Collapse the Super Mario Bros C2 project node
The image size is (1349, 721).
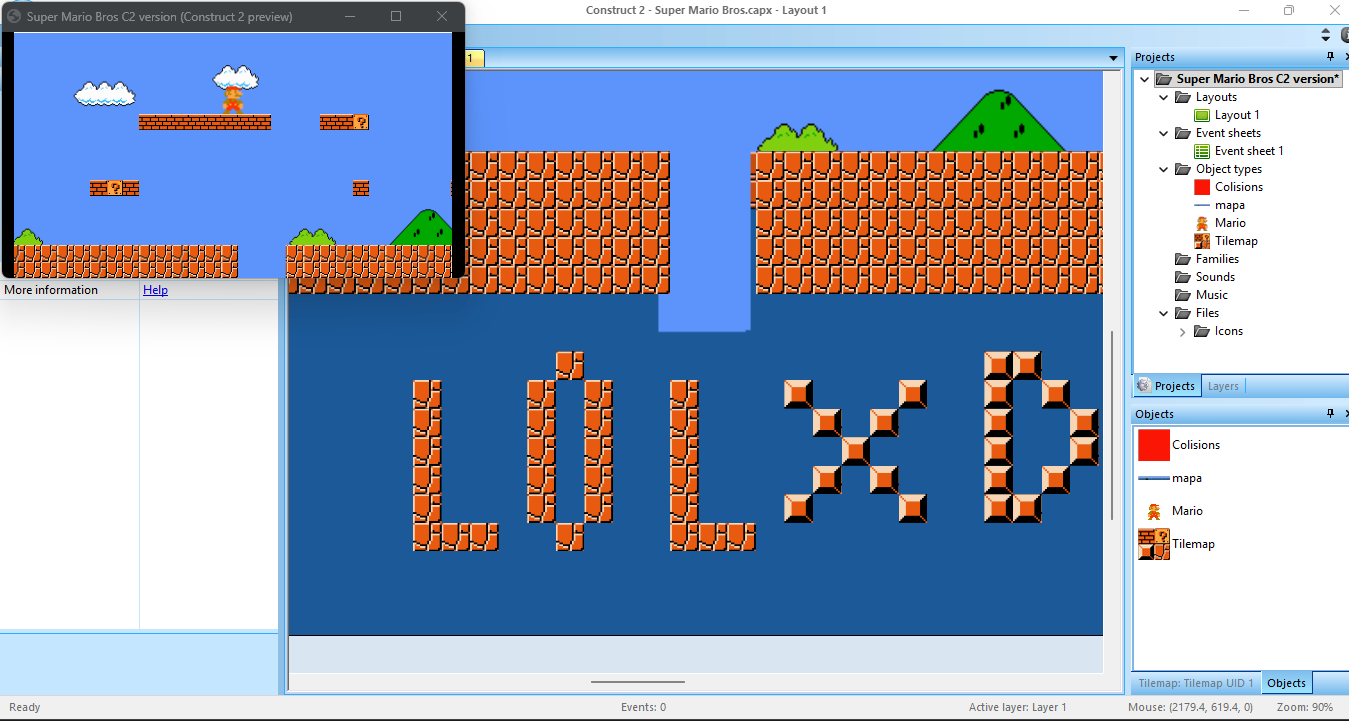(1145, 79)
